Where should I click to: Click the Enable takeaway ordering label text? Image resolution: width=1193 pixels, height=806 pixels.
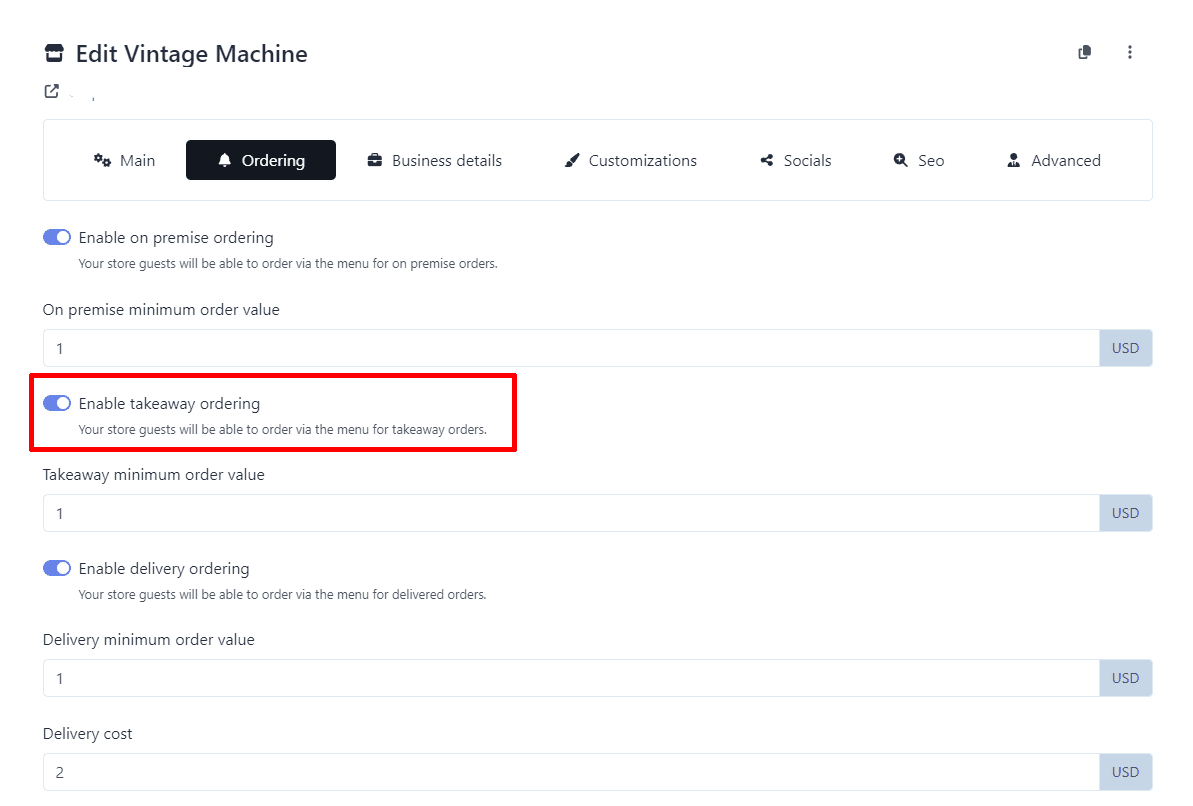click(x=169, y=404)
